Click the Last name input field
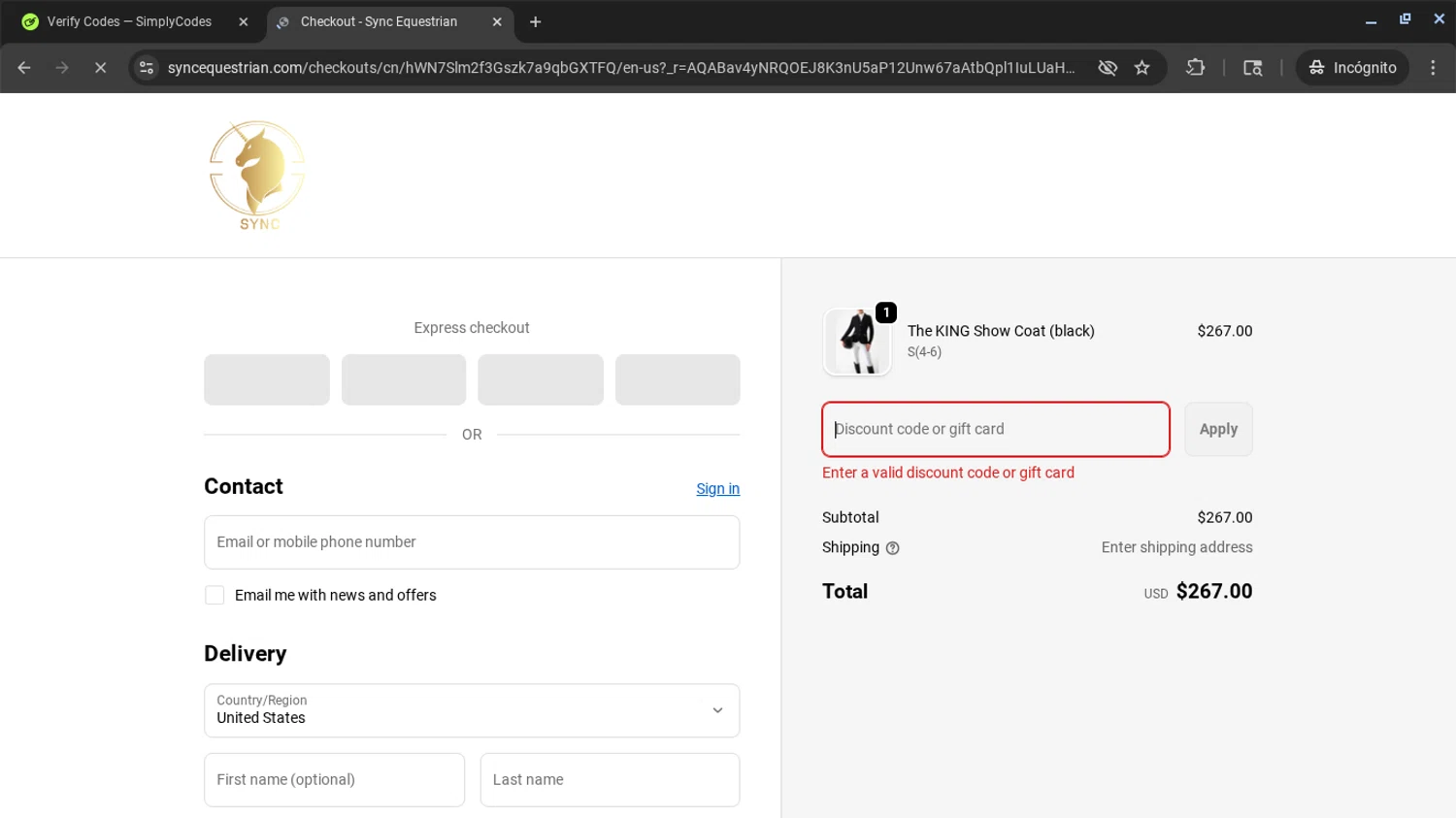Image resolution: width=1456 pixels, height=818 pixels. pos(610,780)
